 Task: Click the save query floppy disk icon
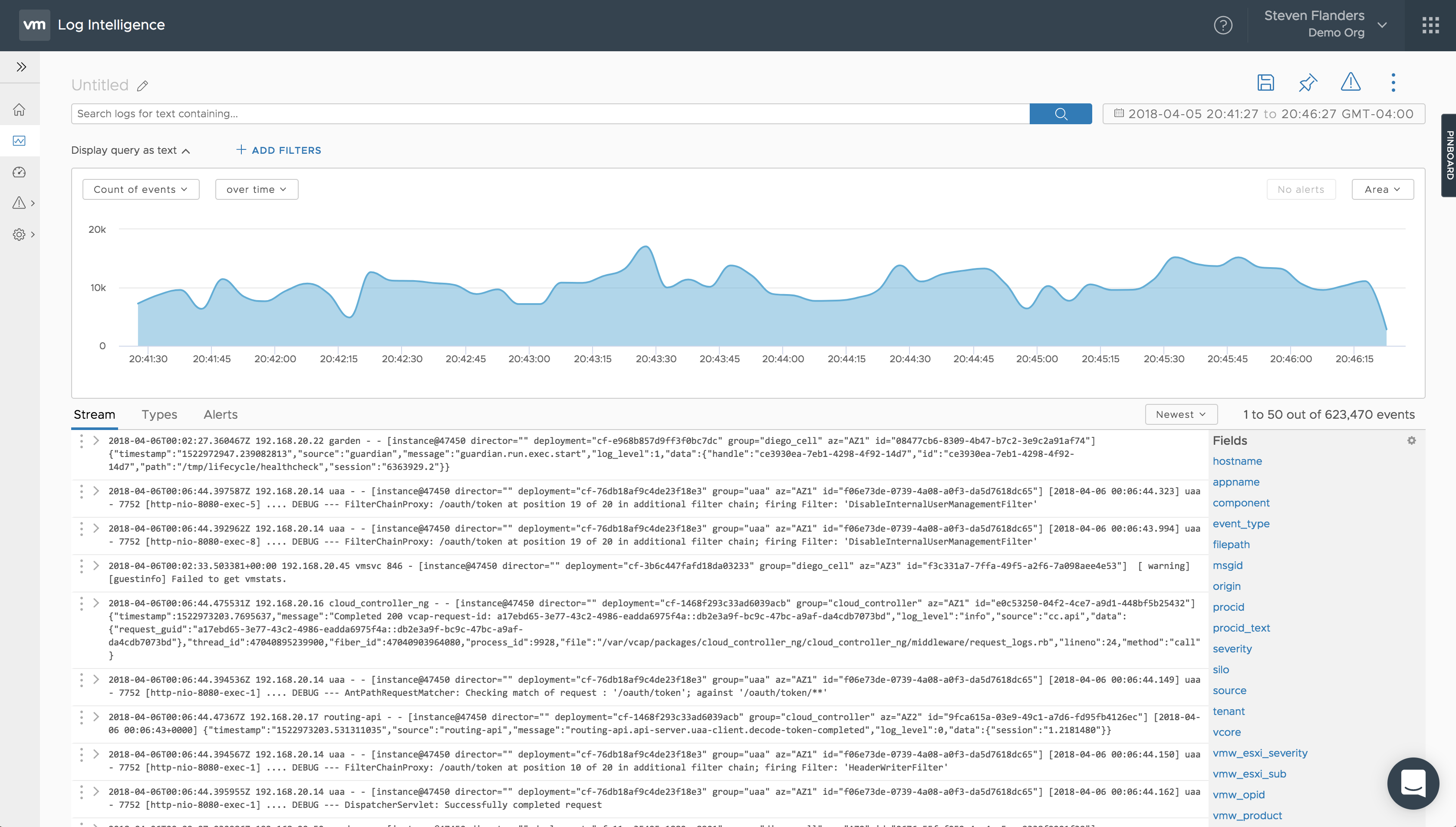coord(1265,83)
